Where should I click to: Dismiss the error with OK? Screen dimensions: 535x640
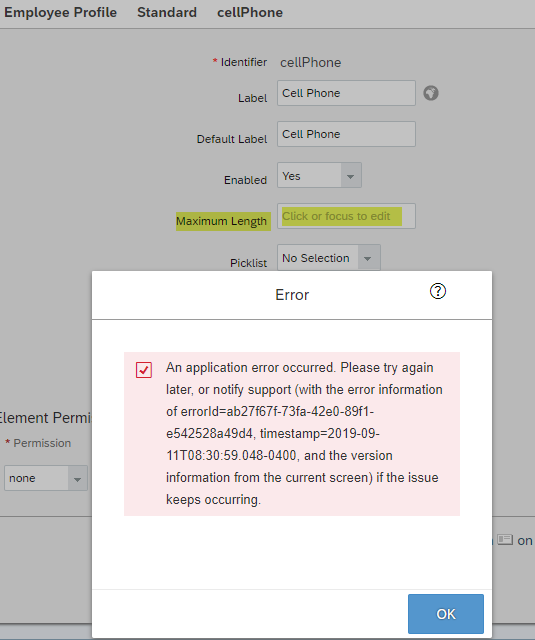point(446,614)
